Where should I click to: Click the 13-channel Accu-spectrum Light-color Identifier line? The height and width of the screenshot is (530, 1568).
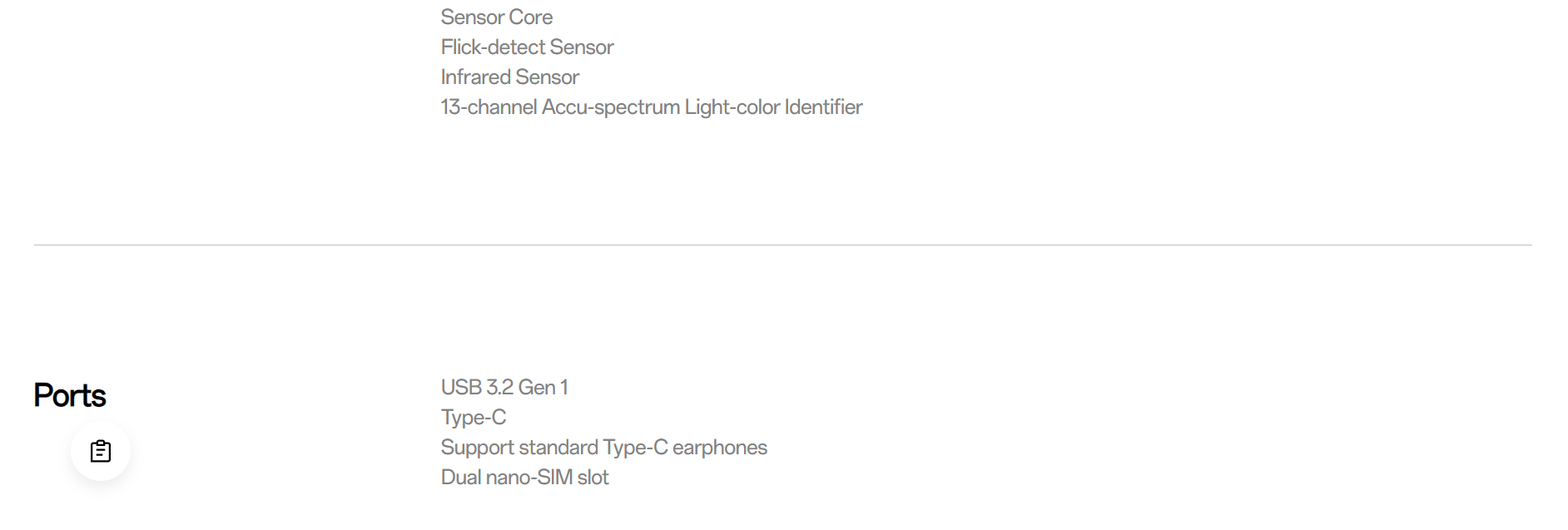[652, 106]
